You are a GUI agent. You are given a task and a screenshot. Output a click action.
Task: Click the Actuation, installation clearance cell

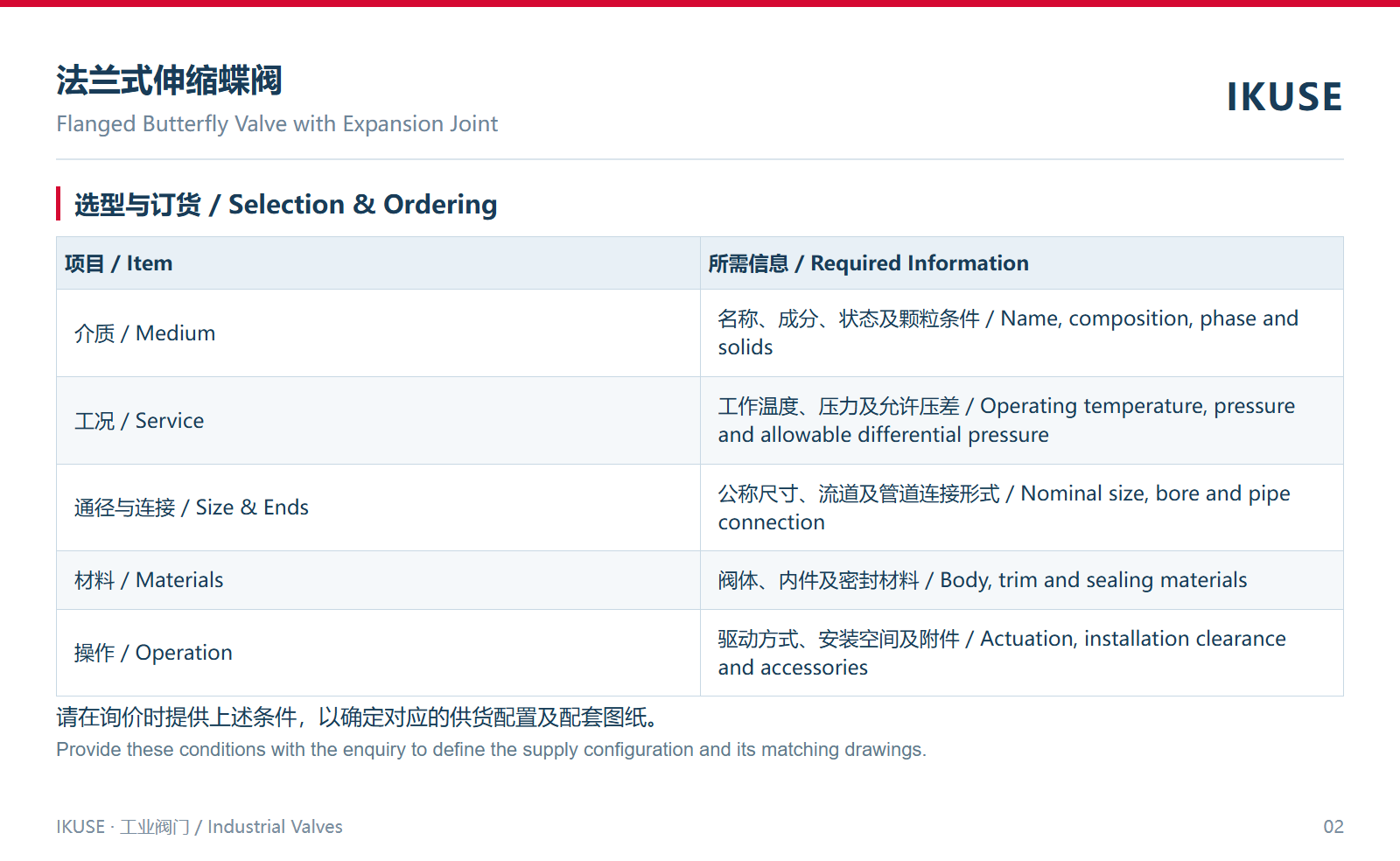coord(1022,653)
